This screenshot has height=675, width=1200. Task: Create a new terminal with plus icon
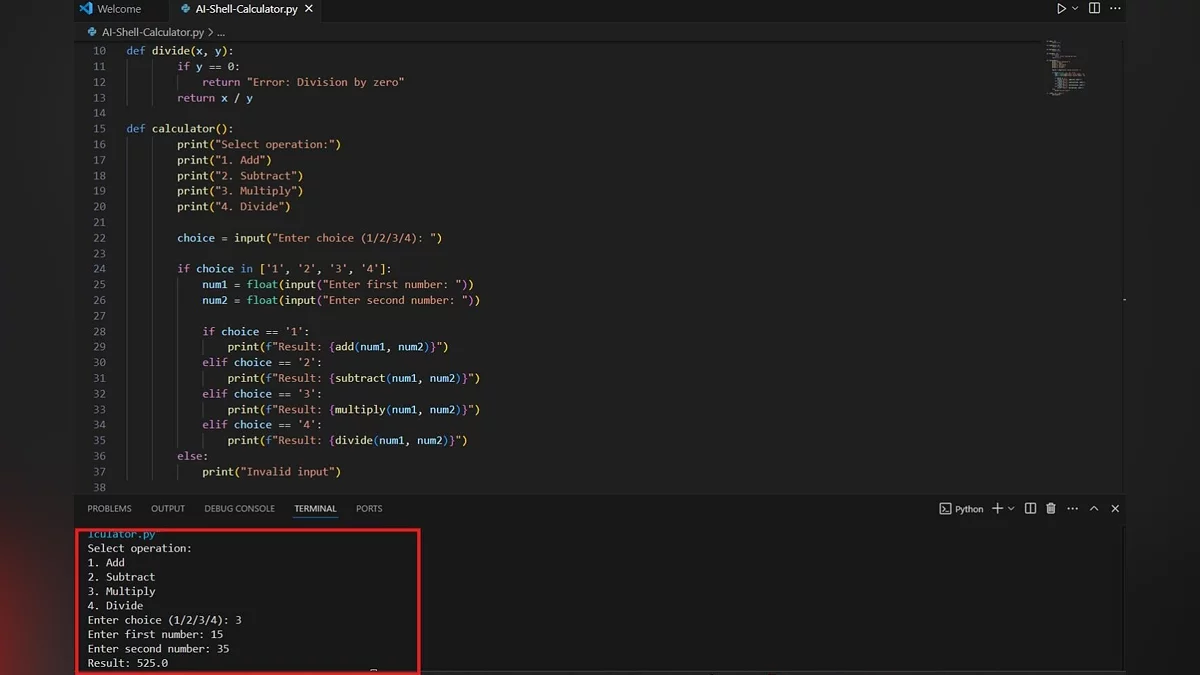[996, 509]
